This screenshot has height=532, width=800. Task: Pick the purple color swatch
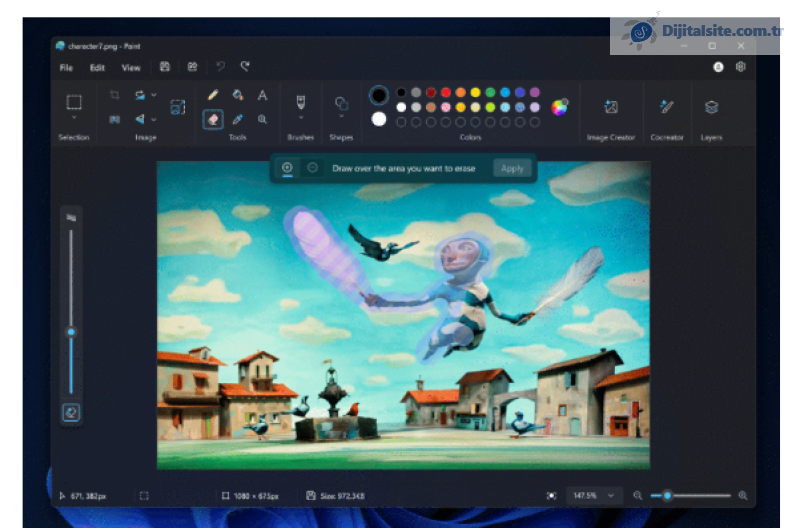tap(534, 92)
